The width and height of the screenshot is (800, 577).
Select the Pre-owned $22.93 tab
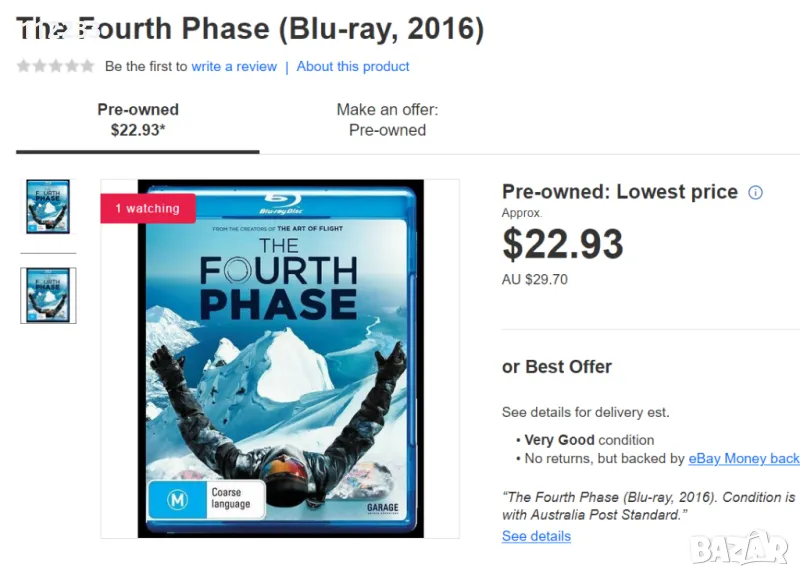tap(138, 119)
